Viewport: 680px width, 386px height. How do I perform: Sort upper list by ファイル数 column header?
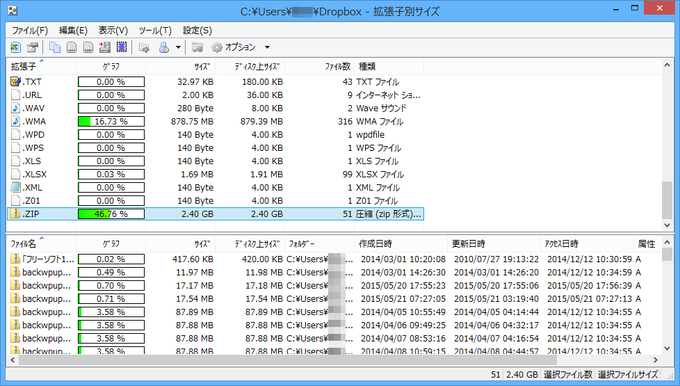pyautogui.click(x=320, y=66)
